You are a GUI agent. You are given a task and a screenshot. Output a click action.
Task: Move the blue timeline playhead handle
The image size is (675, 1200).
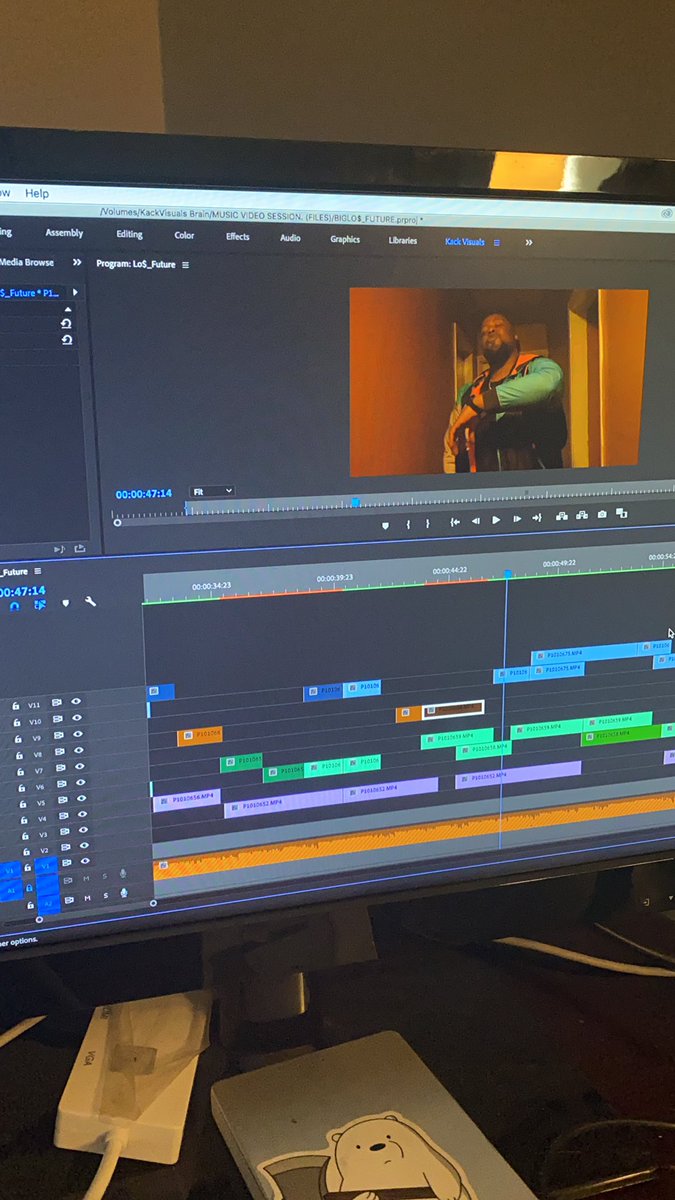point(507,574)
